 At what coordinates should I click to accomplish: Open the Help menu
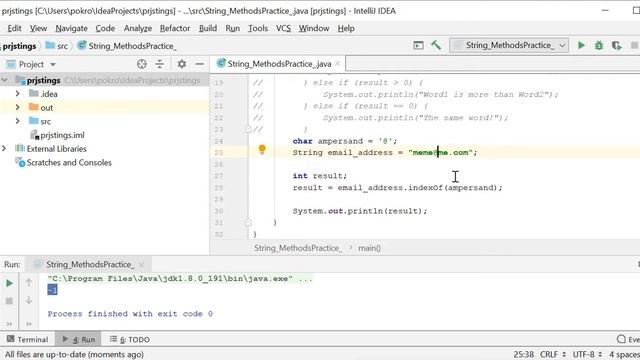click(346, 28)
